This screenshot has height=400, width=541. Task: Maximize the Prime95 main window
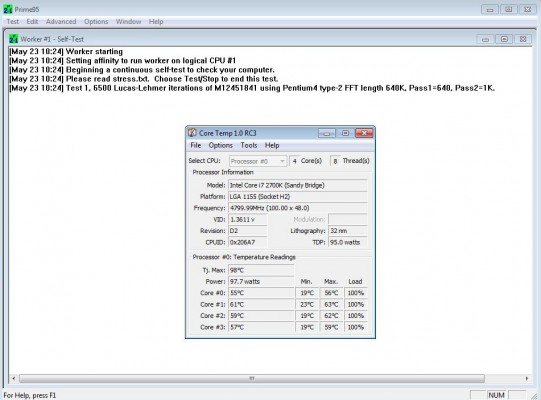[509, 10]
